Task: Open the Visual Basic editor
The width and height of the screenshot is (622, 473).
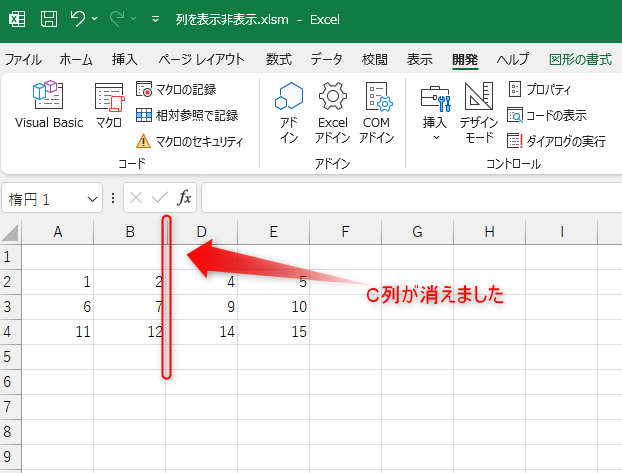Action: 49,105
